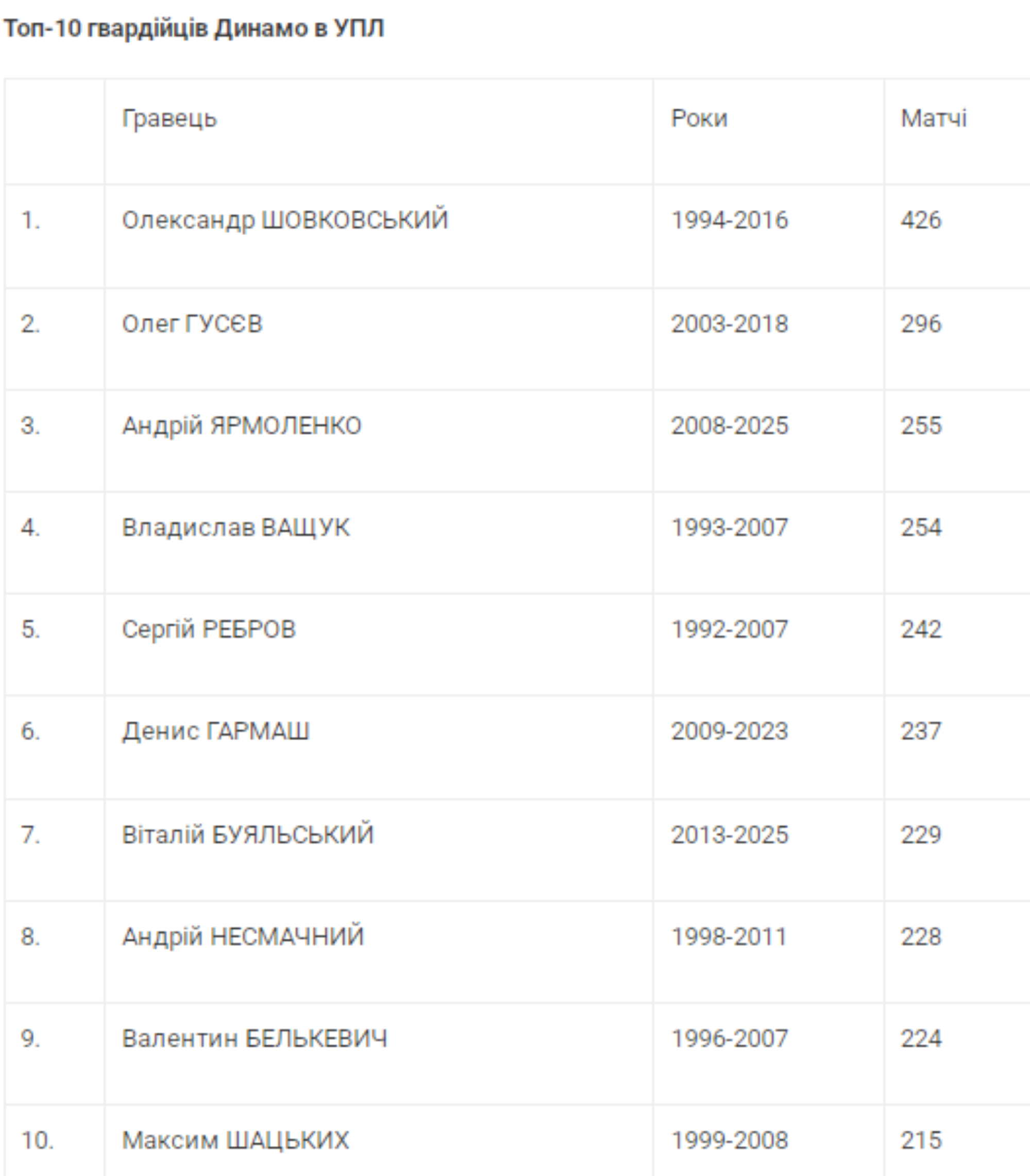
Task: Click the Роки column header
Action: [x=699, y=118]
